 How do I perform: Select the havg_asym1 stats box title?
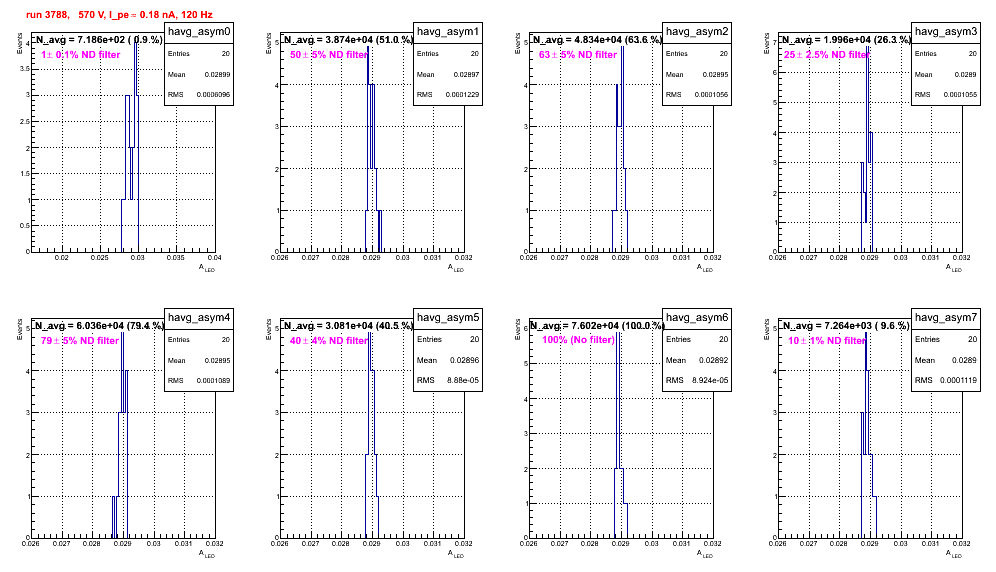click(x=448, y=32)
